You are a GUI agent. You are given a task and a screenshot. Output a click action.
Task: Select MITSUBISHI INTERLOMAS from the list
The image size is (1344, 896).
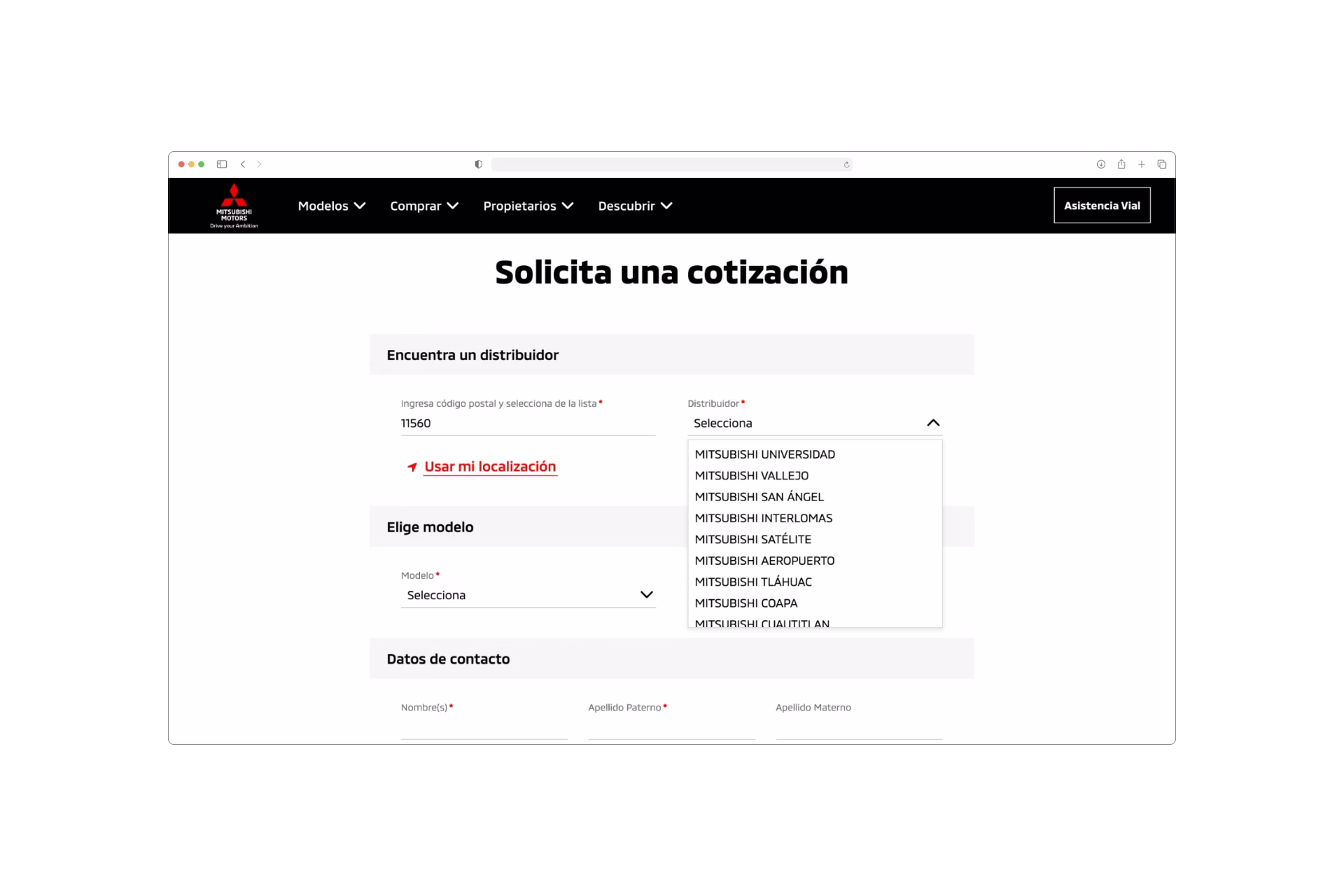click(x=763, y=518)
